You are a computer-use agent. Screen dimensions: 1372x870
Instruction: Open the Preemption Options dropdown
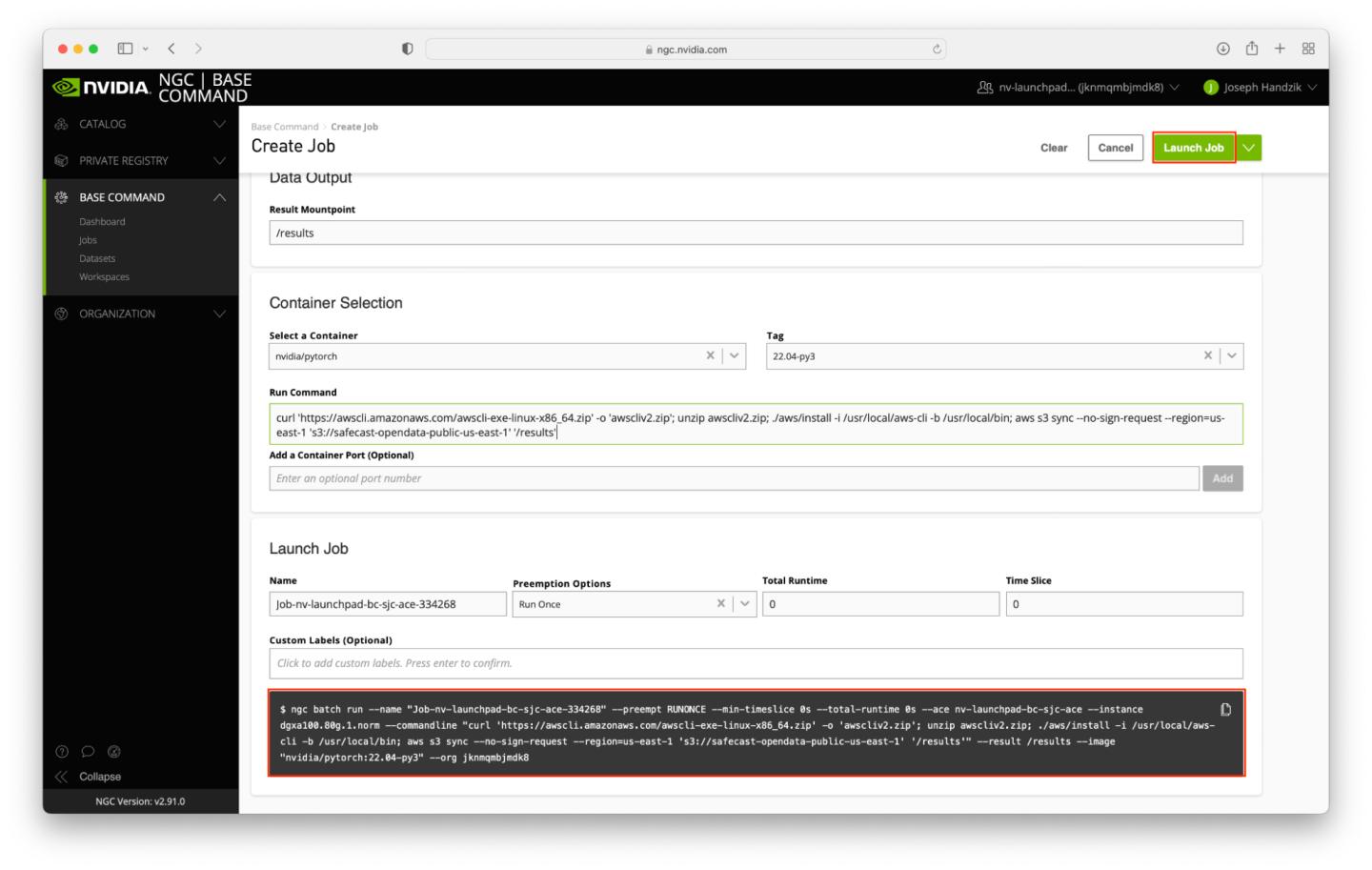pos(744,604)
